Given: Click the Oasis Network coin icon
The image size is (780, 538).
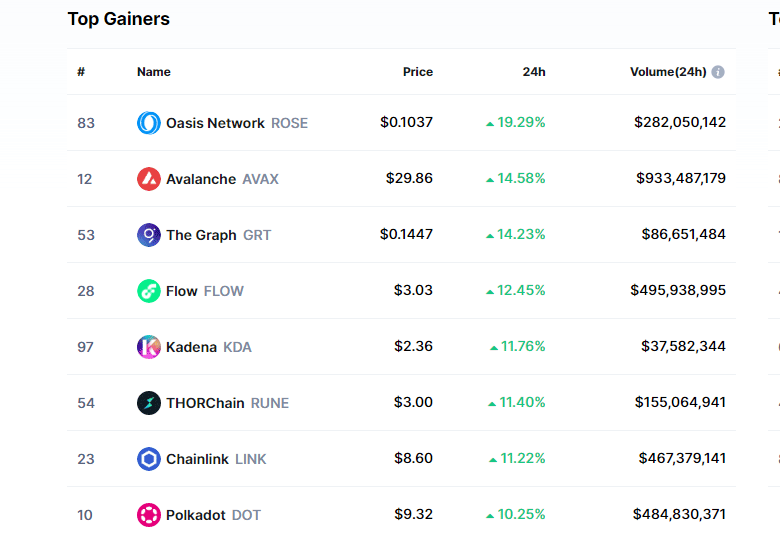Looking at the screenshot, I should (148, 123).
